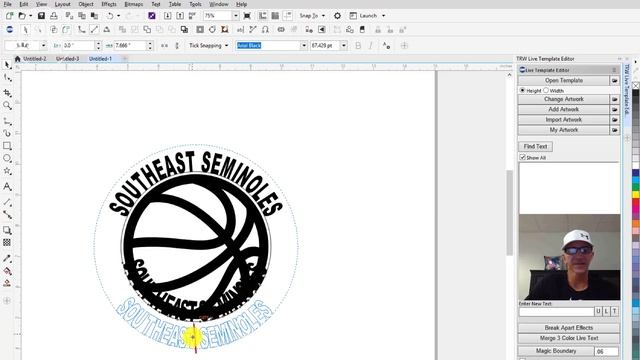640x360 pixels.
Task: Open the Options gear icon
Action: (x=337, y=16)
